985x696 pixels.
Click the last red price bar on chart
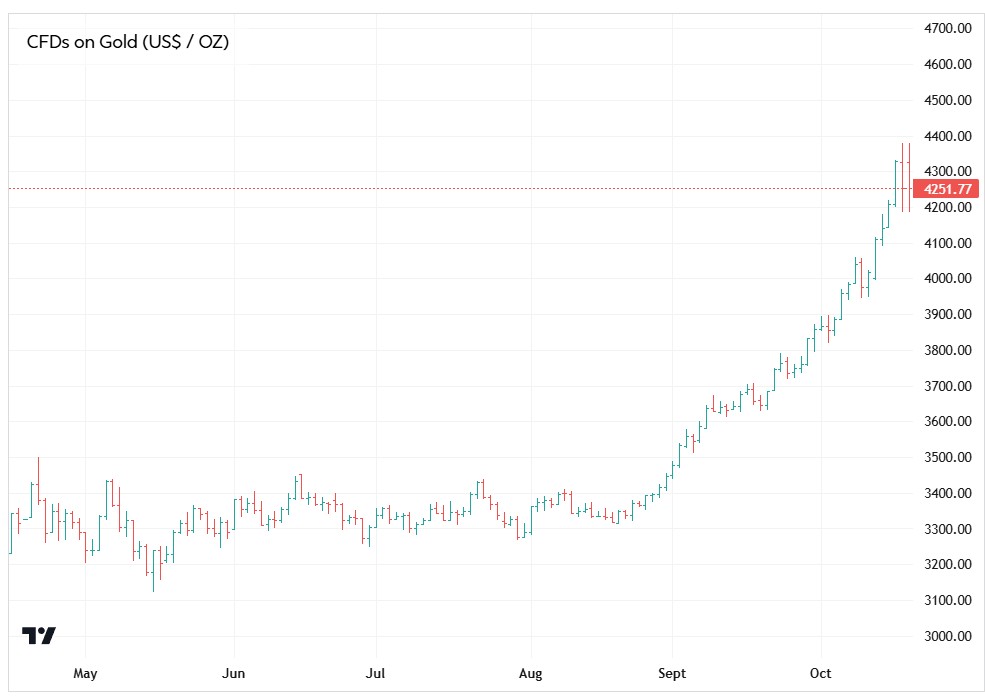click(909, 177)
